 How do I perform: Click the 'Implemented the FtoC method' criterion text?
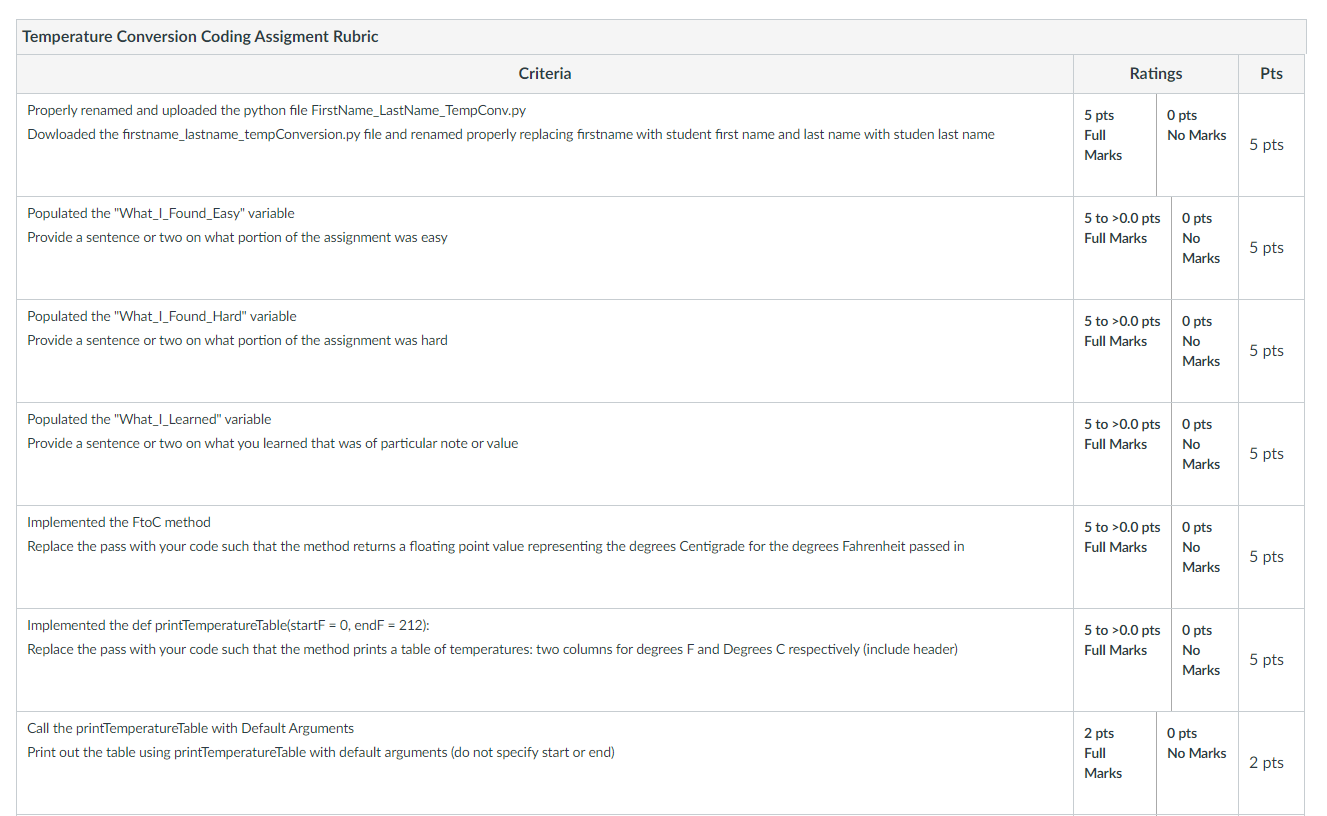tap(119, 522)
